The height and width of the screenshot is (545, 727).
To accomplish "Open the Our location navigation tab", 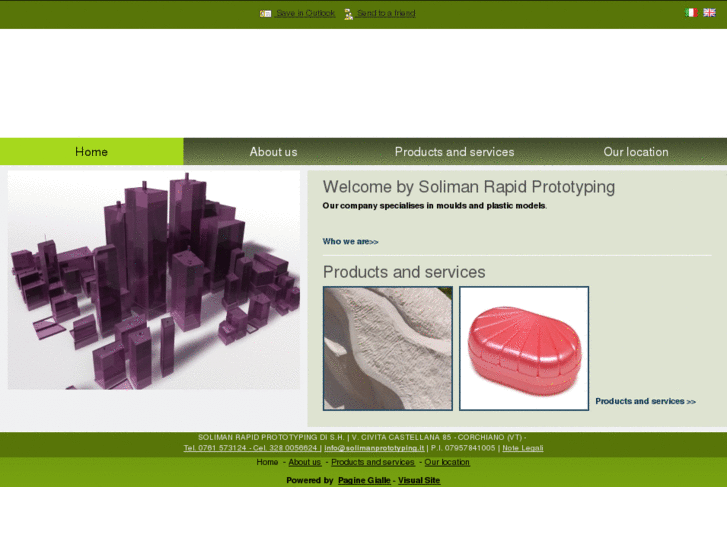I will pyautogui.click(x=636, y=152).
